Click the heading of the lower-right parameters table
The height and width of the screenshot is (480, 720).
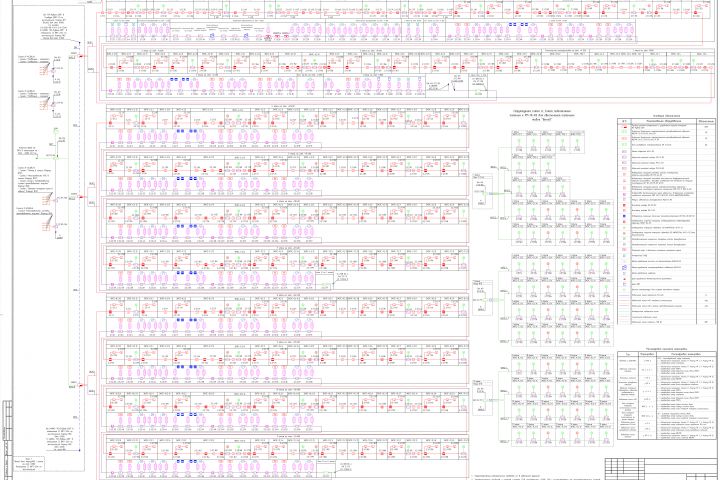[x=665, y=349]
